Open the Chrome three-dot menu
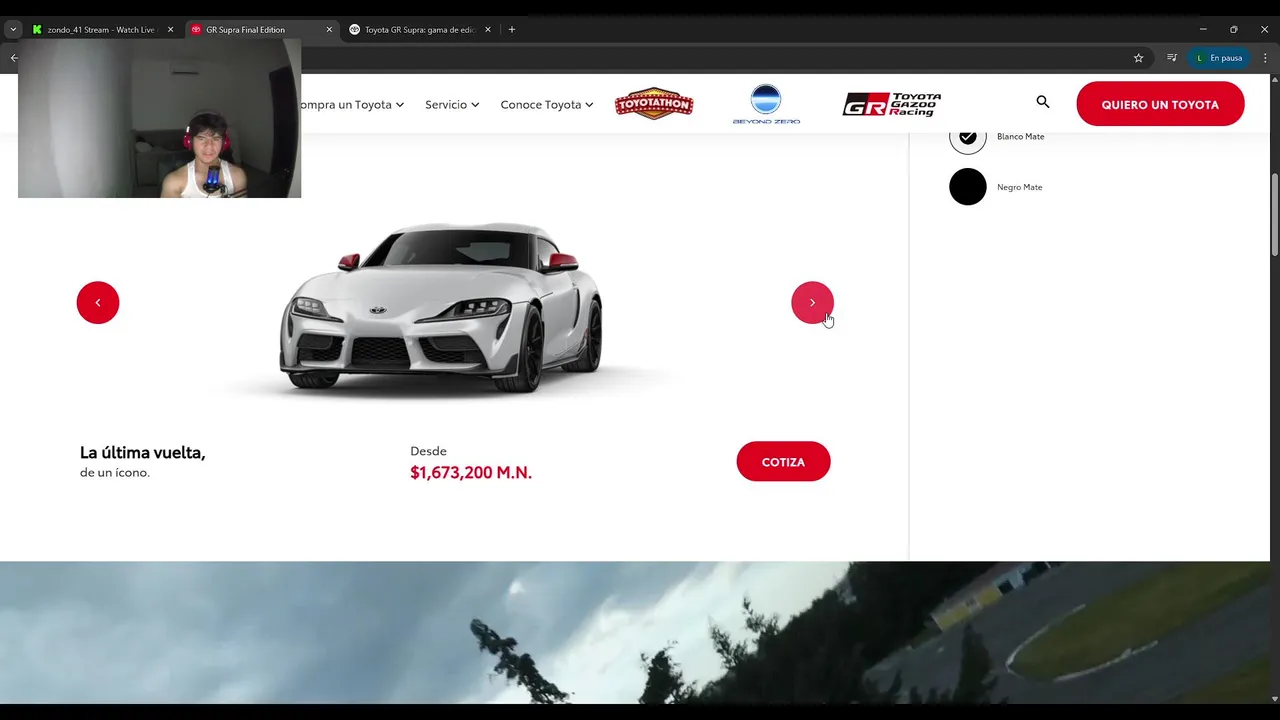The height and width of the screenshot is (720, 1280). point(1265,58)
